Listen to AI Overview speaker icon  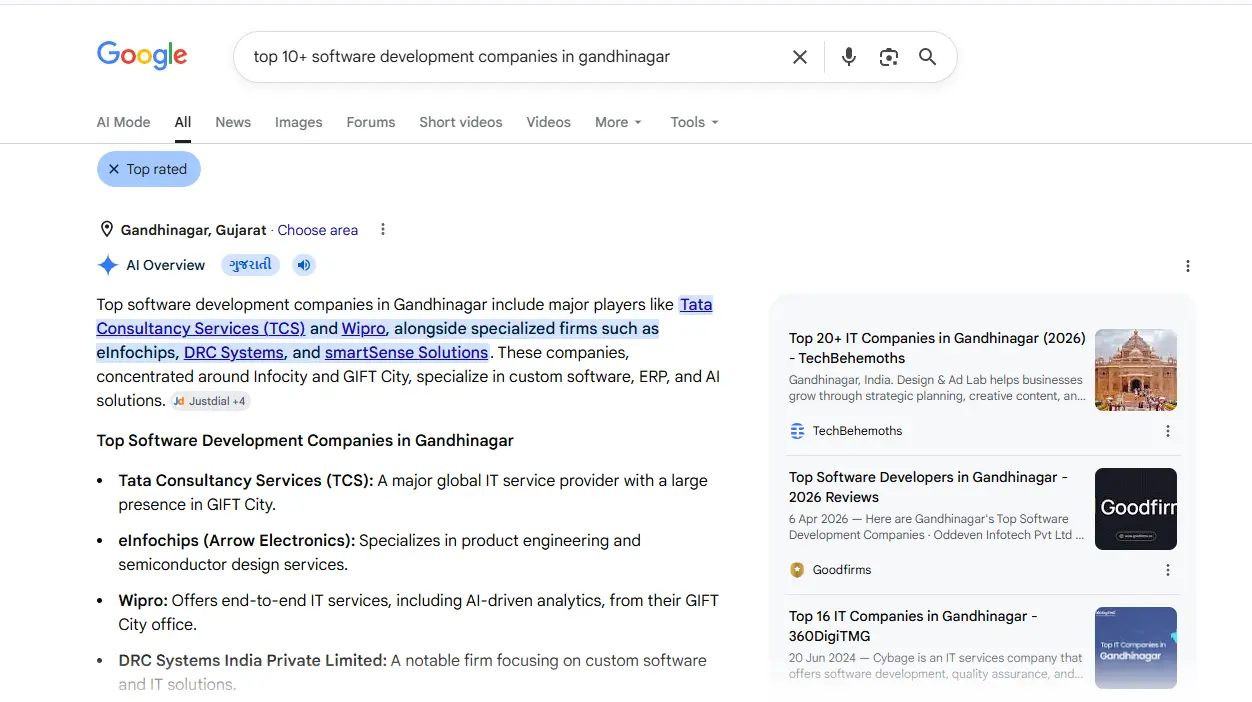(x=304, y=265)
